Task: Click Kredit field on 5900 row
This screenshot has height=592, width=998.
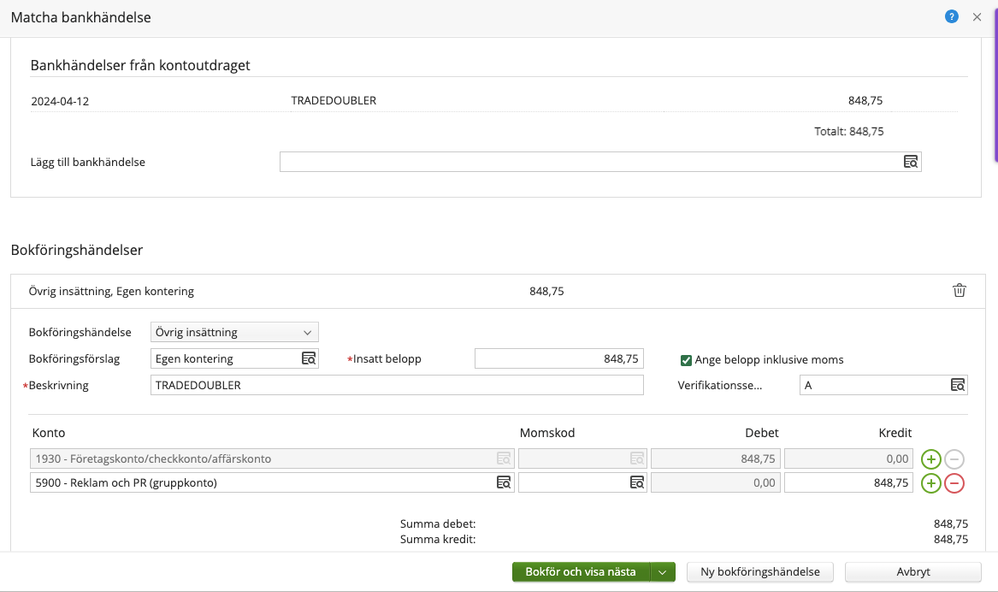Action: pyautogui.click(x=848, y=483)
